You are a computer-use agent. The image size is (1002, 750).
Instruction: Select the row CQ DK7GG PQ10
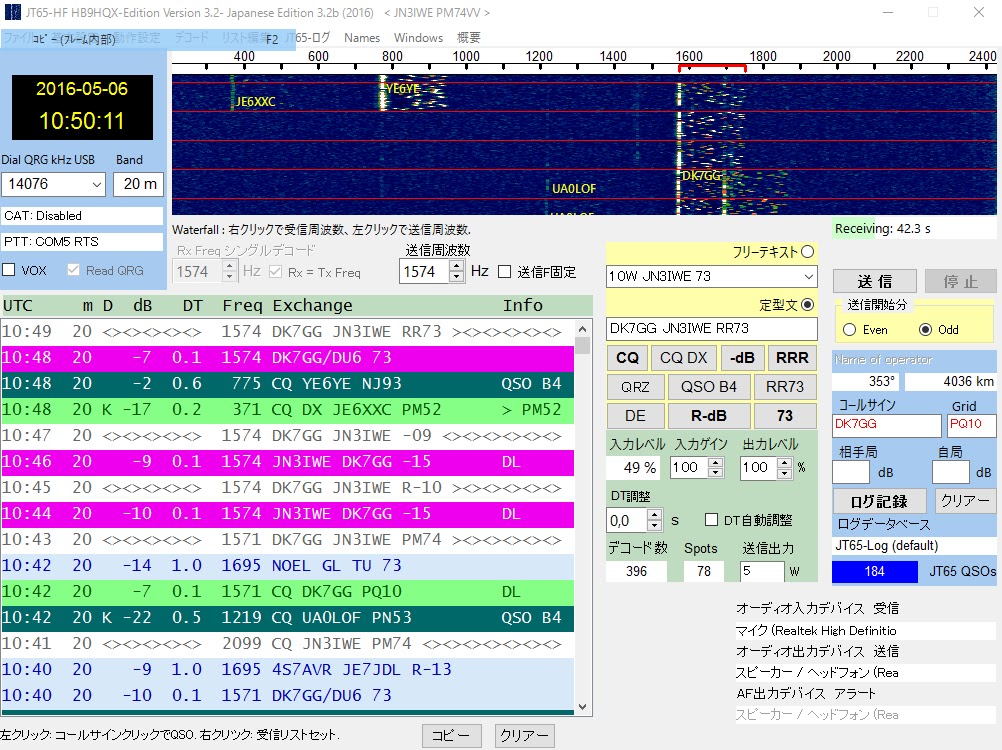click(x=288, y=592)
